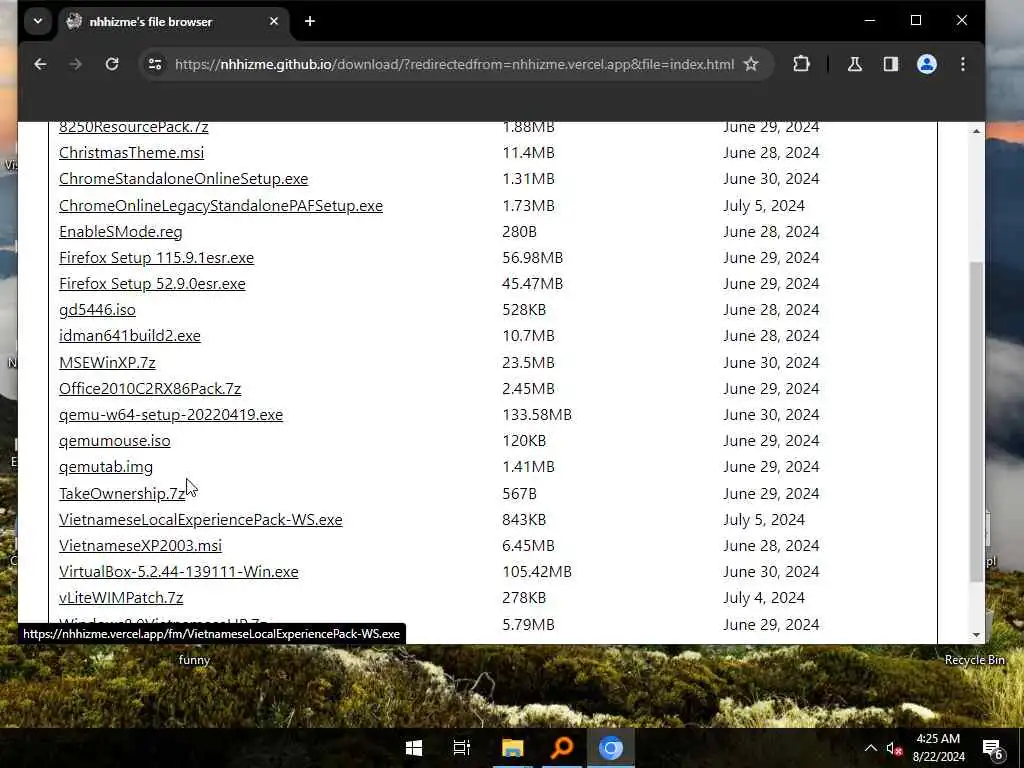
Task: Click the July 4, 2024 date
Action: tap(764, 598)
